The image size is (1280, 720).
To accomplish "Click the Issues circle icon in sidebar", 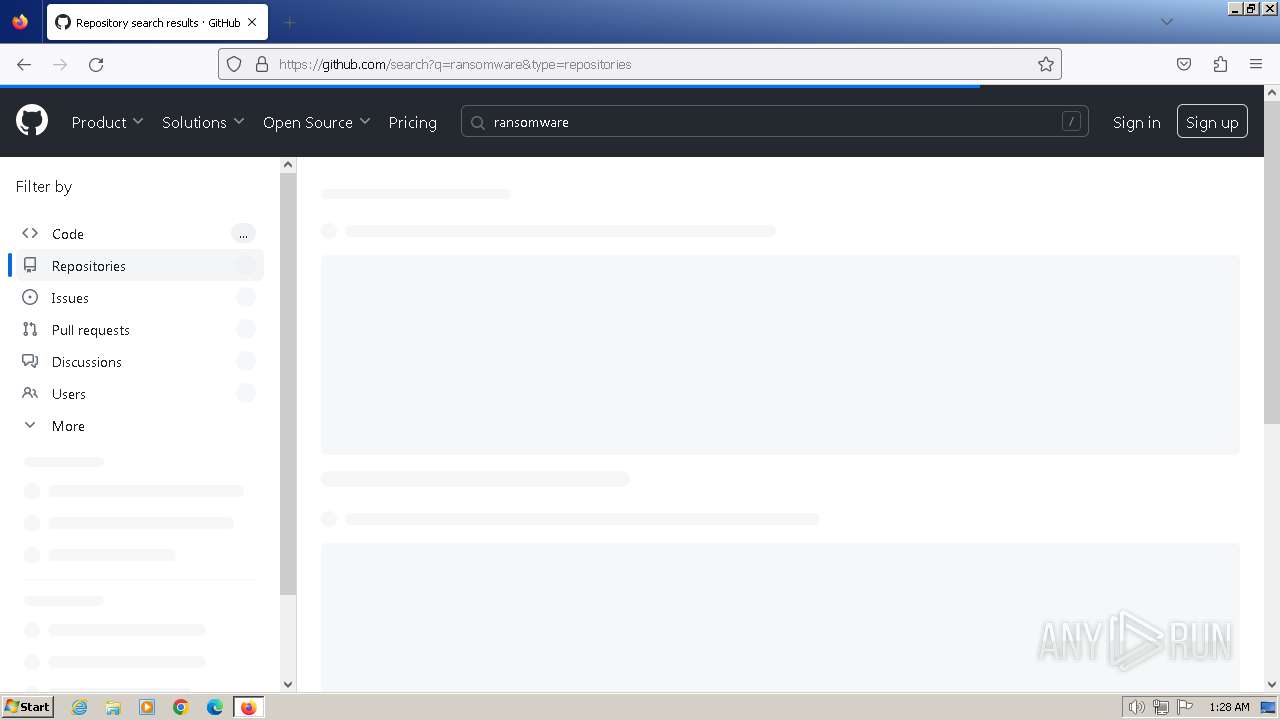I will pyautogui.click(x=30, y=297).
